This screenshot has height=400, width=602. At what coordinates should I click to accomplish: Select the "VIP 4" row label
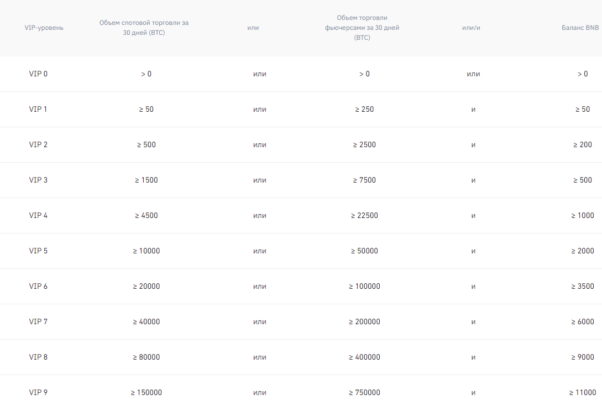[38, 215]
